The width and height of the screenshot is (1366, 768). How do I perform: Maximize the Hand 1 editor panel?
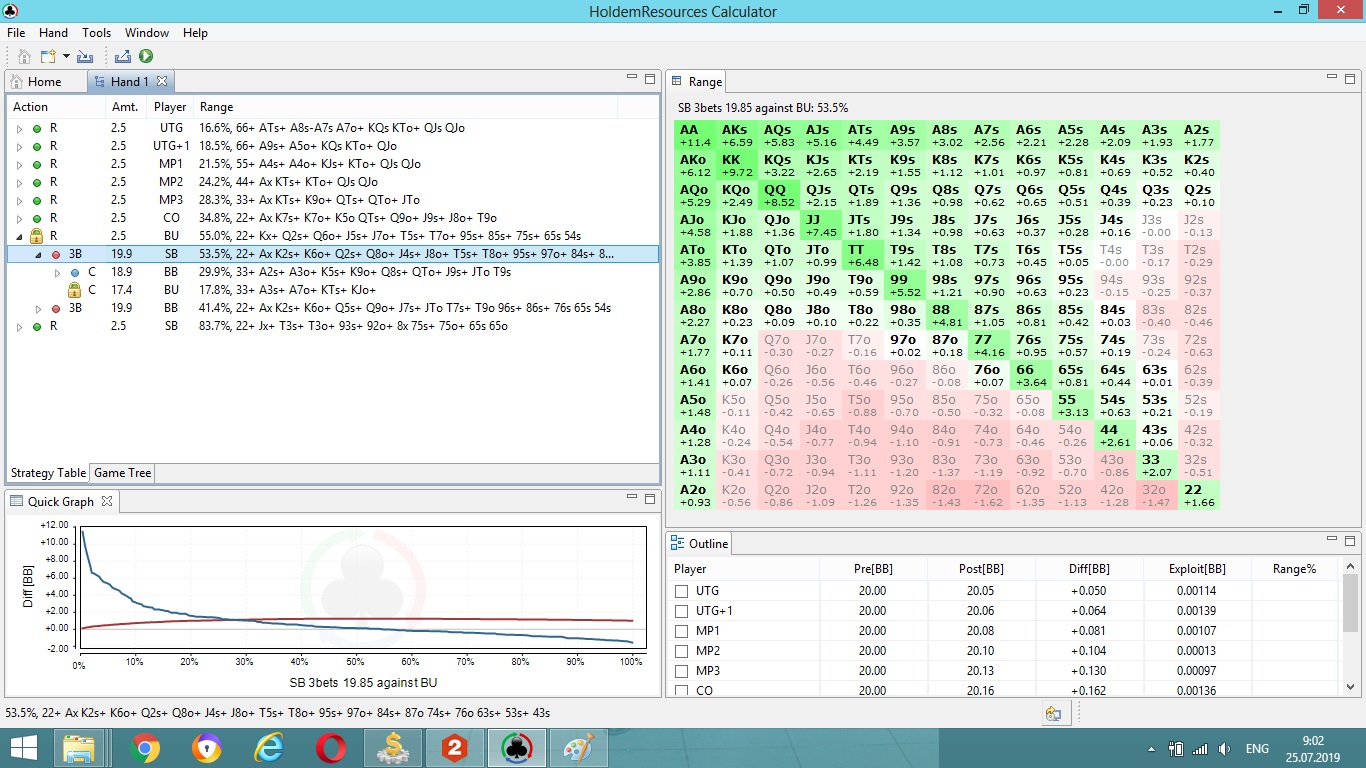point(650,78)
